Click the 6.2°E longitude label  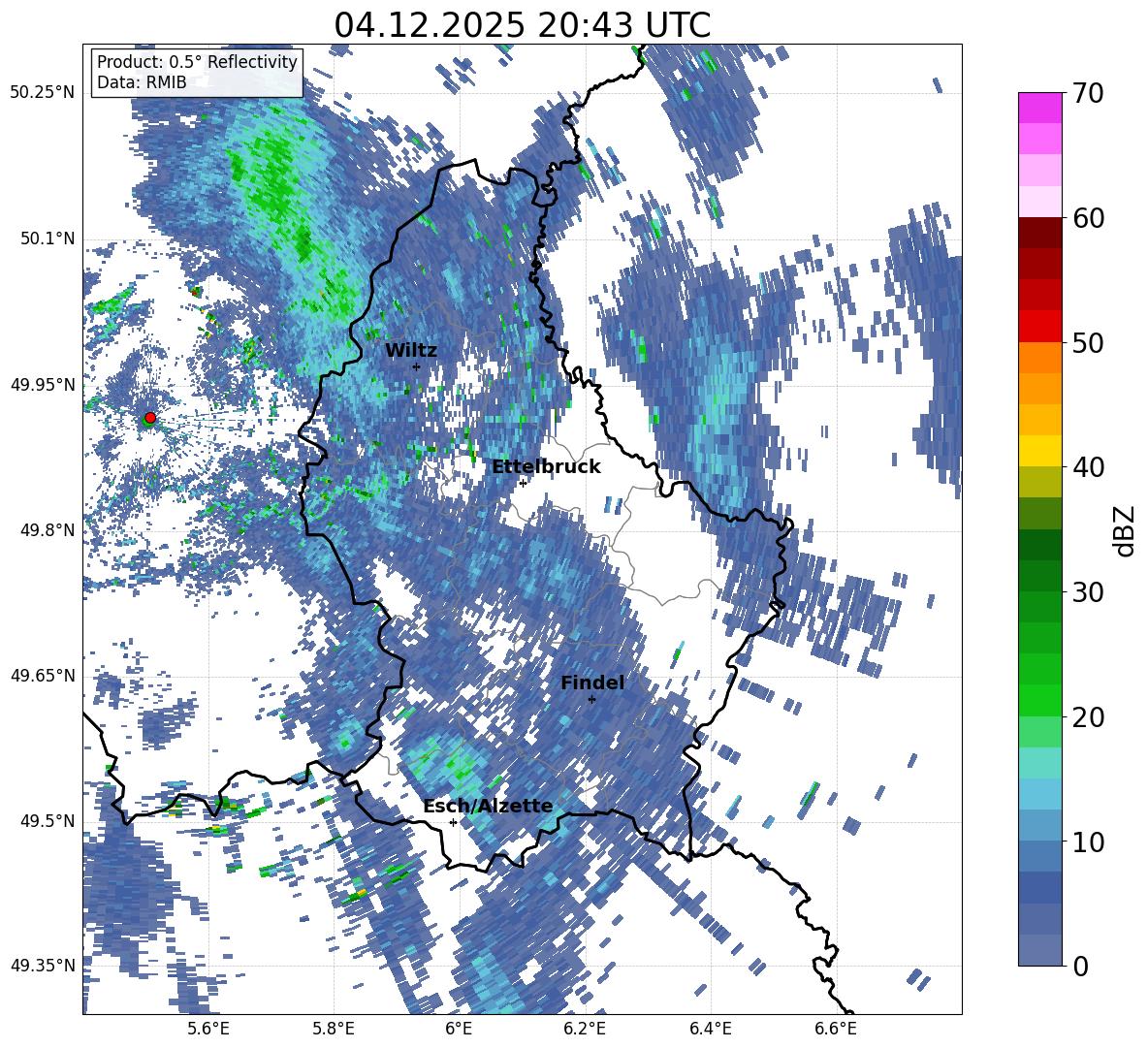(585, 1030)
